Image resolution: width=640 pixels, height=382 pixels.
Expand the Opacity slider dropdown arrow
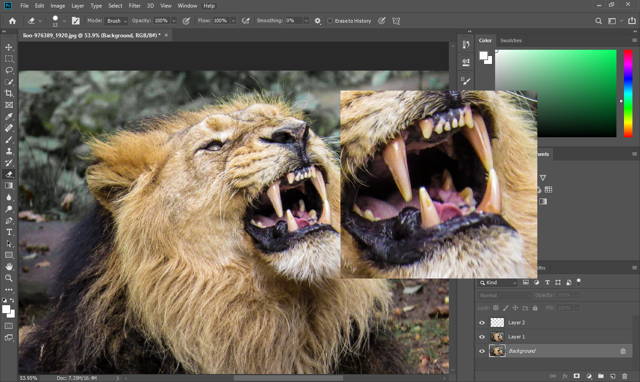[x=174, y=21]
